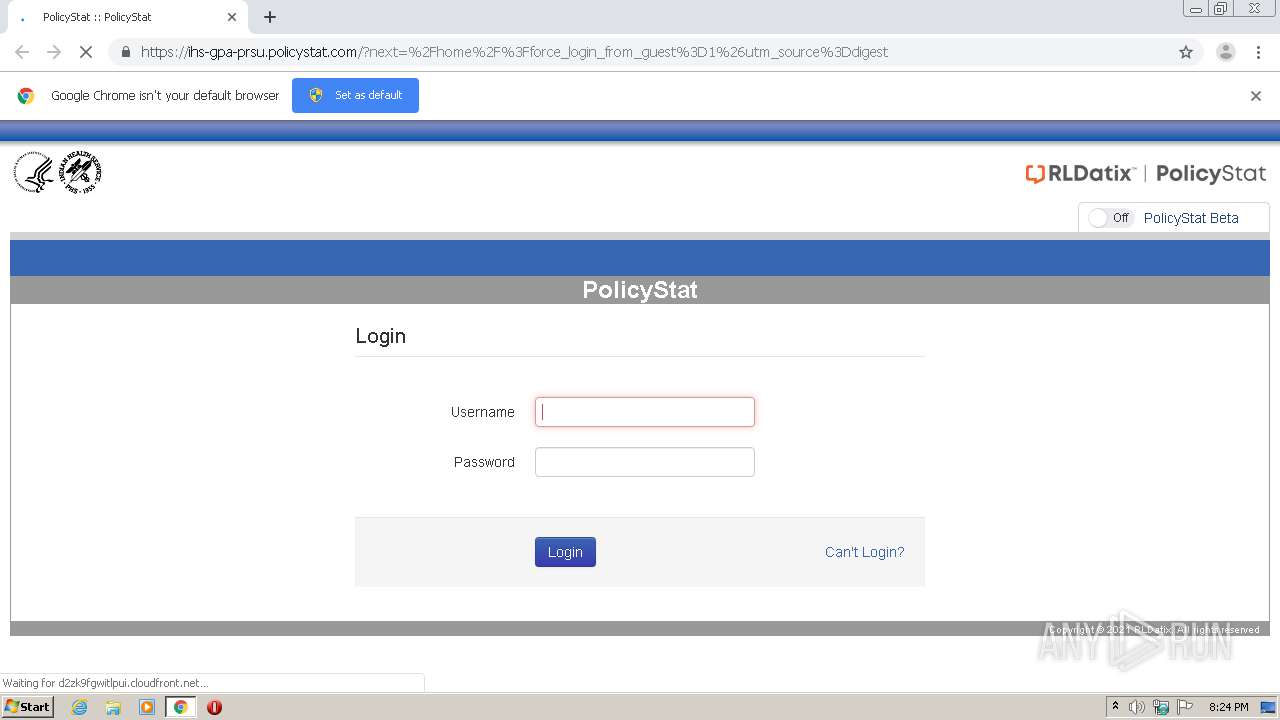Focus the Username input field
The width and height of the screenshot is (1280, 720).
[645, 412]
